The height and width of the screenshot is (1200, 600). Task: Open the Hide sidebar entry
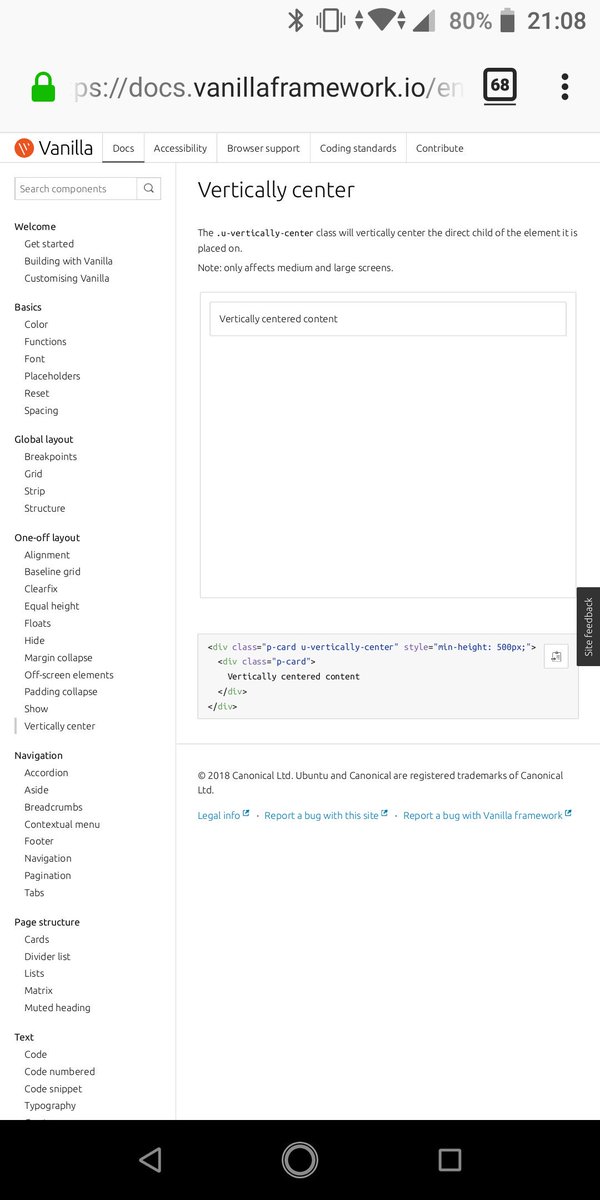tap(34, 640)
